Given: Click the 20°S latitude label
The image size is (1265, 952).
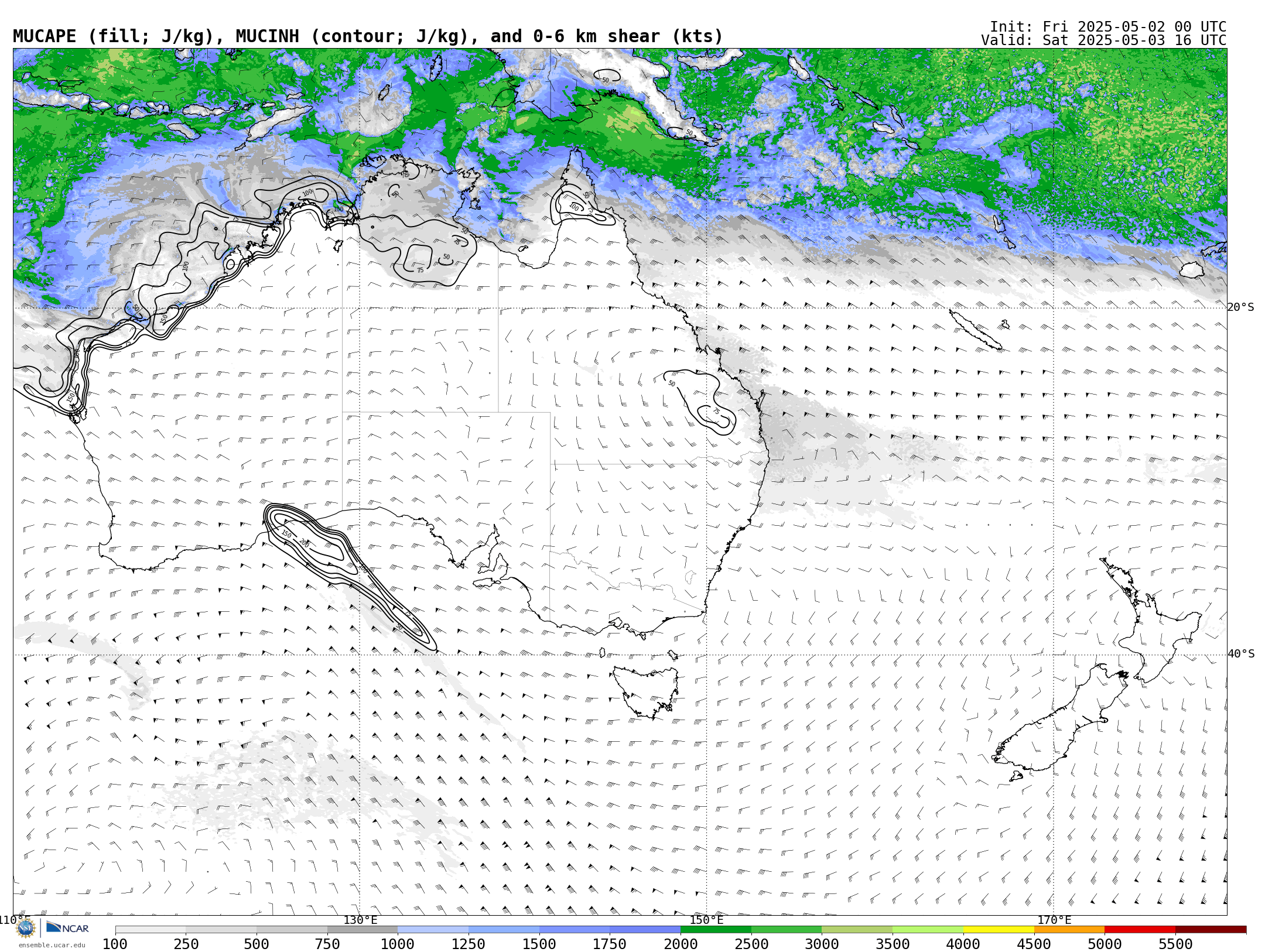Looking at the screenshot, I should (1240, 307).
